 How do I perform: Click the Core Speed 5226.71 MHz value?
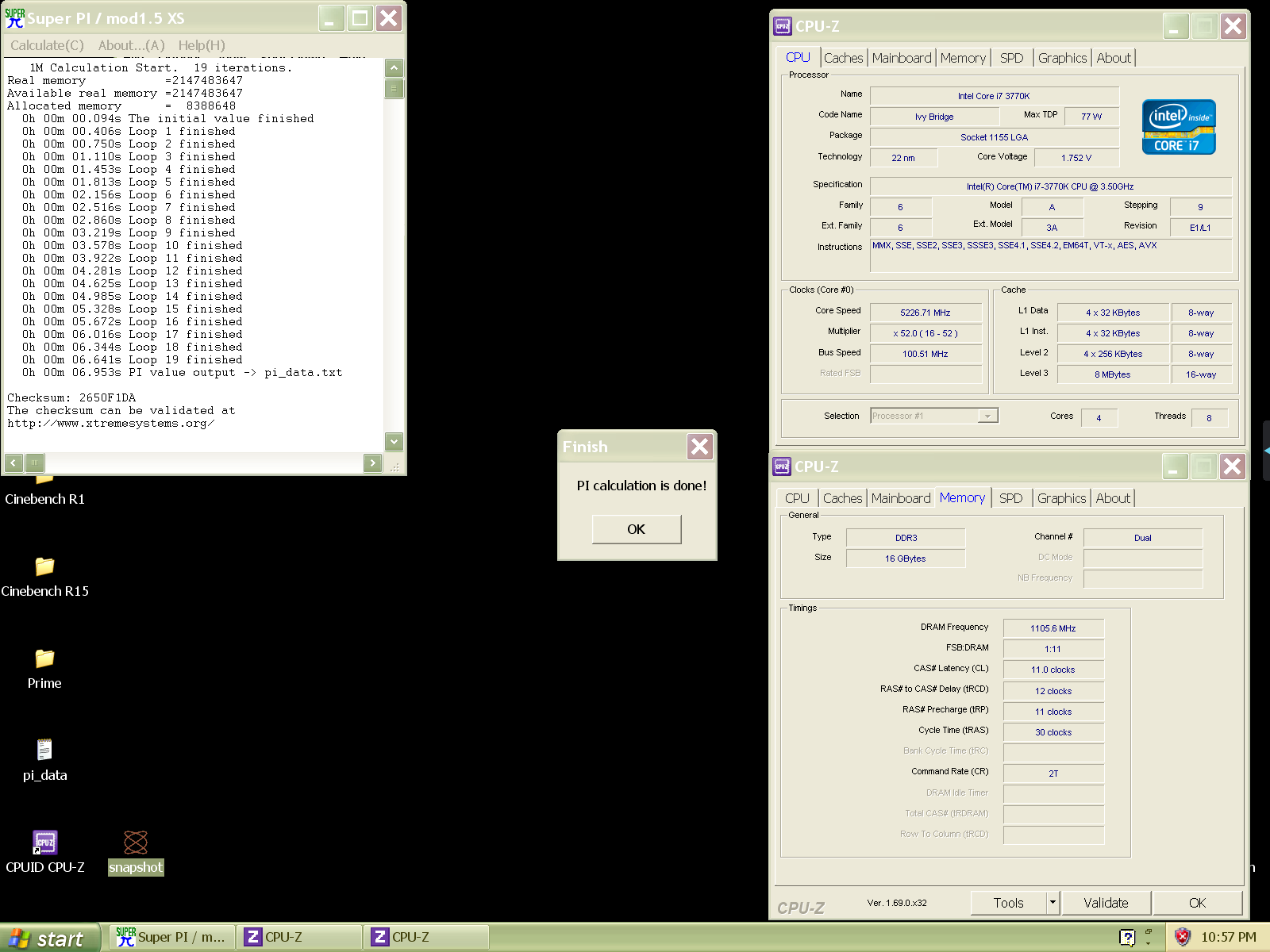point(926,313)
